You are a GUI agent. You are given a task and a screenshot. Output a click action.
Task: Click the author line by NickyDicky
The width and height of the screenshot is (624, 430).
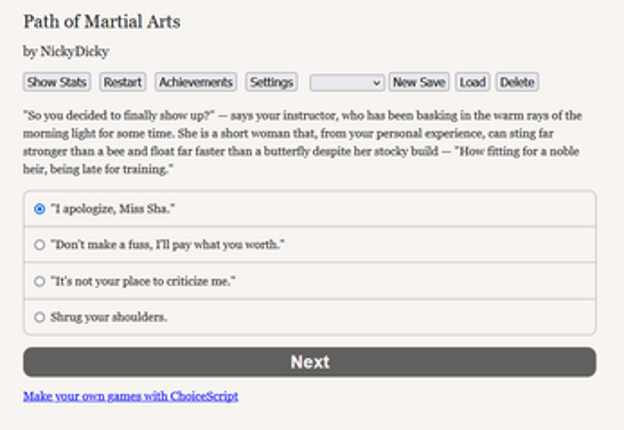(66, 51)
